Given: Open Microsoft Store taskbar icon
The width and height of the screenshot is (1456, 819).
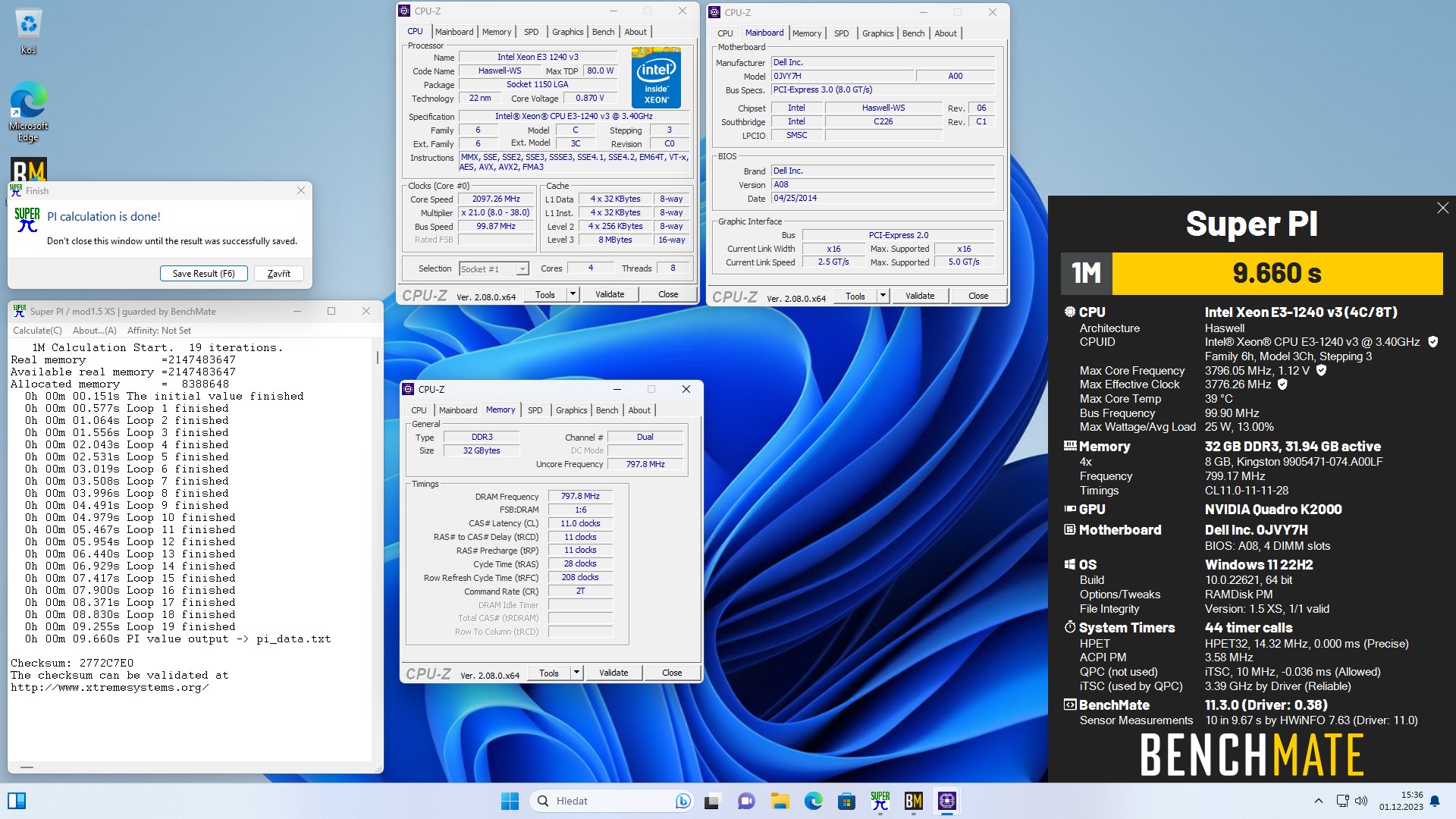Looking at the screenshot, I should tap(846, 801).
